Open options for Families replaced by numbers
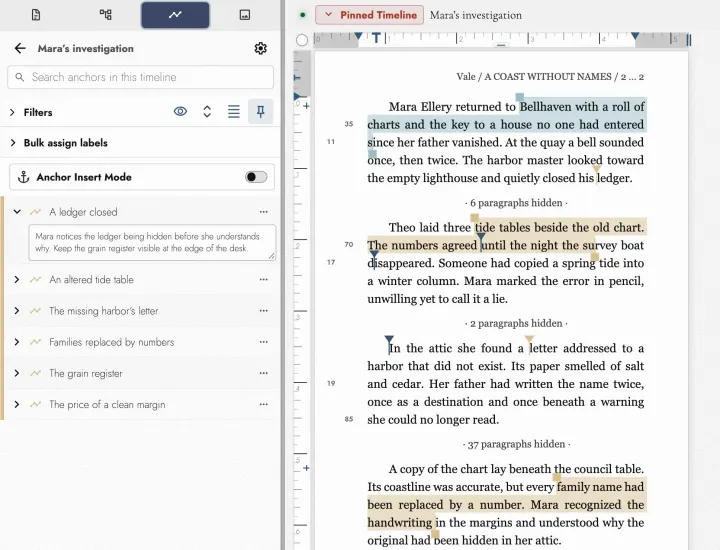 click(x=264, y=342)
